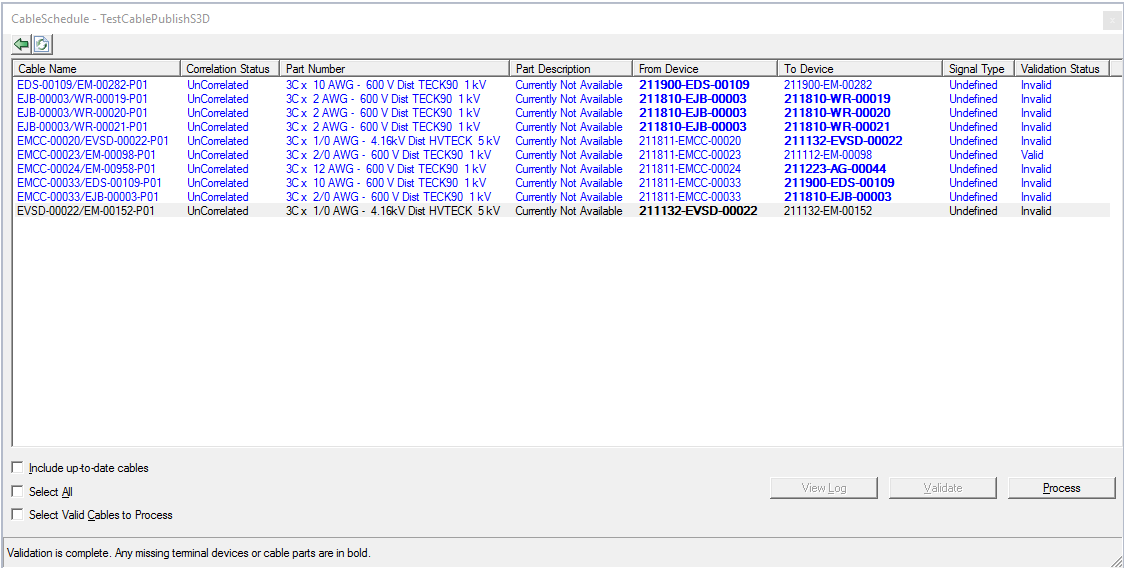Sort by Correlation Status column header
This screenshot has height=569, width=1126.
(x=228, y=69)
